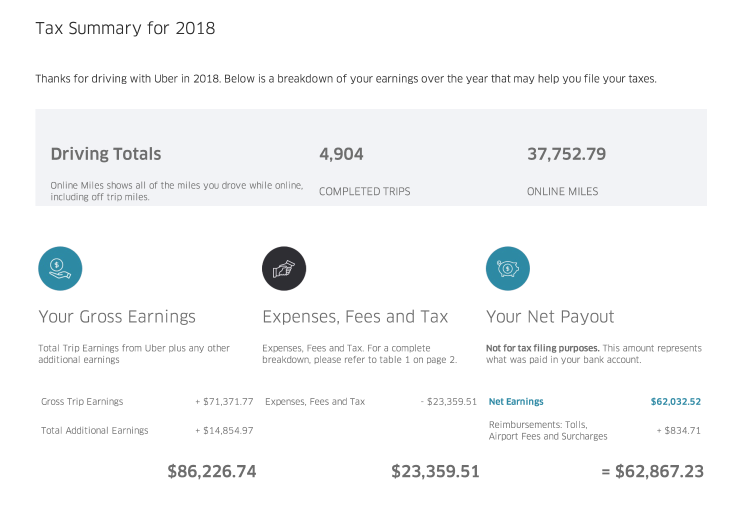This screenshot has height=523, width=743.
Task: Click the dark expenses hand-paying icon
Action: click(x=284, y=268)
